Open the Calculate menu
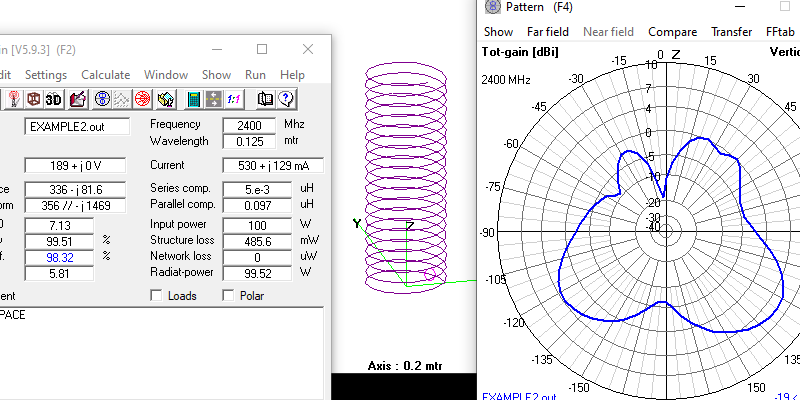 [x=105, y=75]
